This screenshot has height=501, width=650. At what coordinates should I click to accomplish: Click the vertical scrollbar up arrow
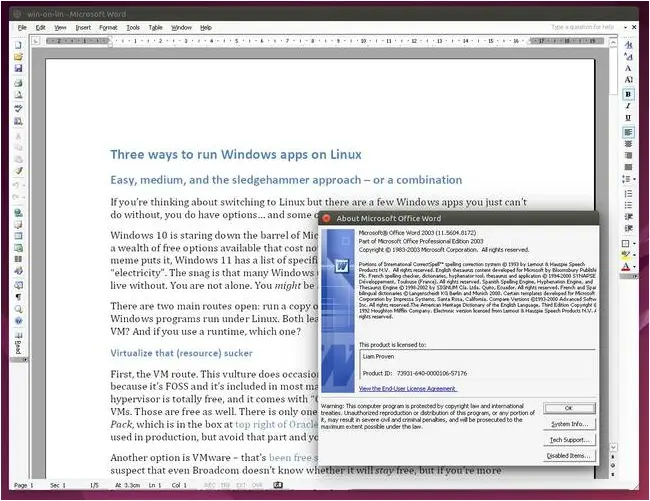[613, 42]
